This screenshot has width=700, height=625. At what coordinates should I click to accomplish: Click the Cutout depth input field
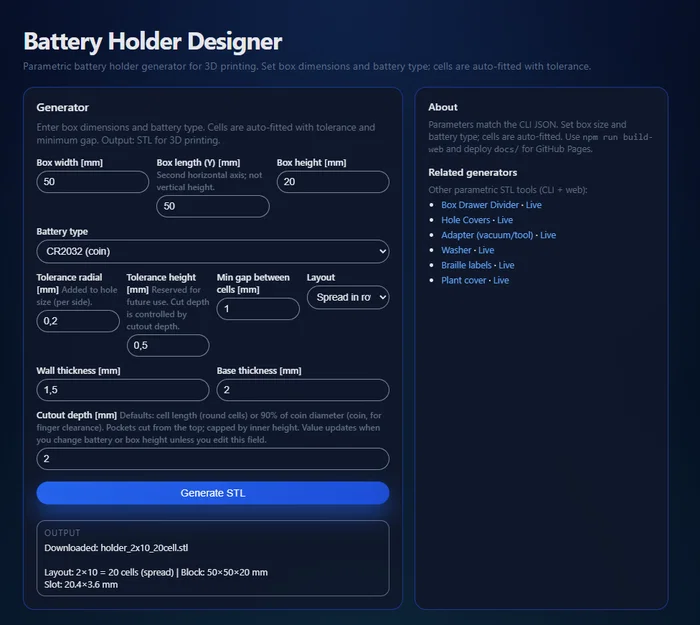coord(212,458)
